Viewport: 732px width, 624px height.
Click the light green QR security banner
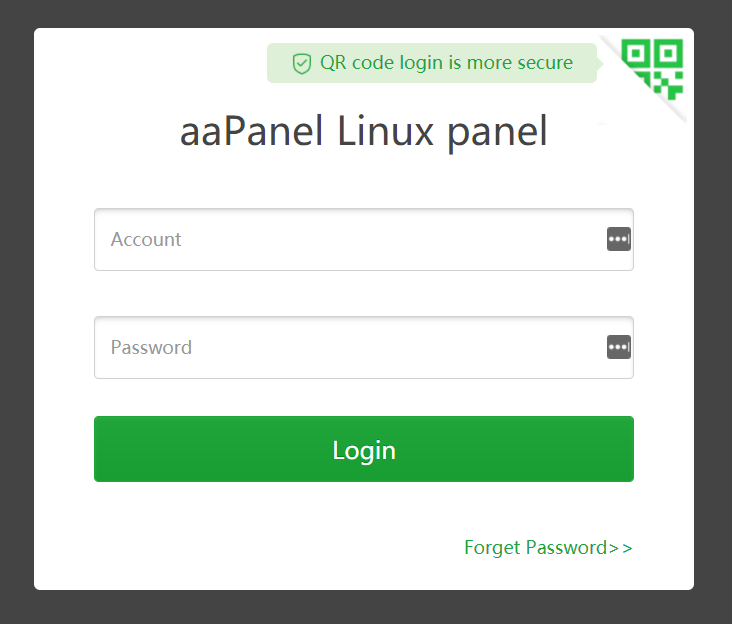point(432,63)
